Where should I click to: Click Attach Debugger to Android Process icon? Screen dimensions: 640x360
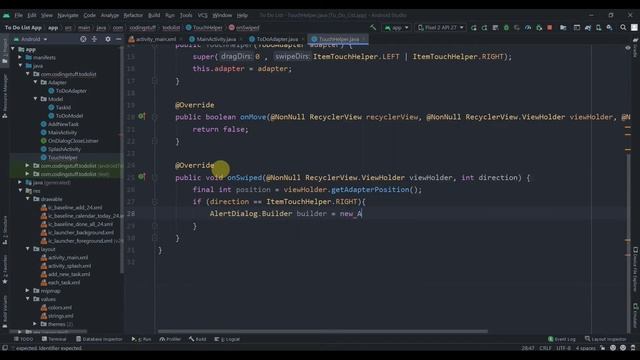(539, 28)
